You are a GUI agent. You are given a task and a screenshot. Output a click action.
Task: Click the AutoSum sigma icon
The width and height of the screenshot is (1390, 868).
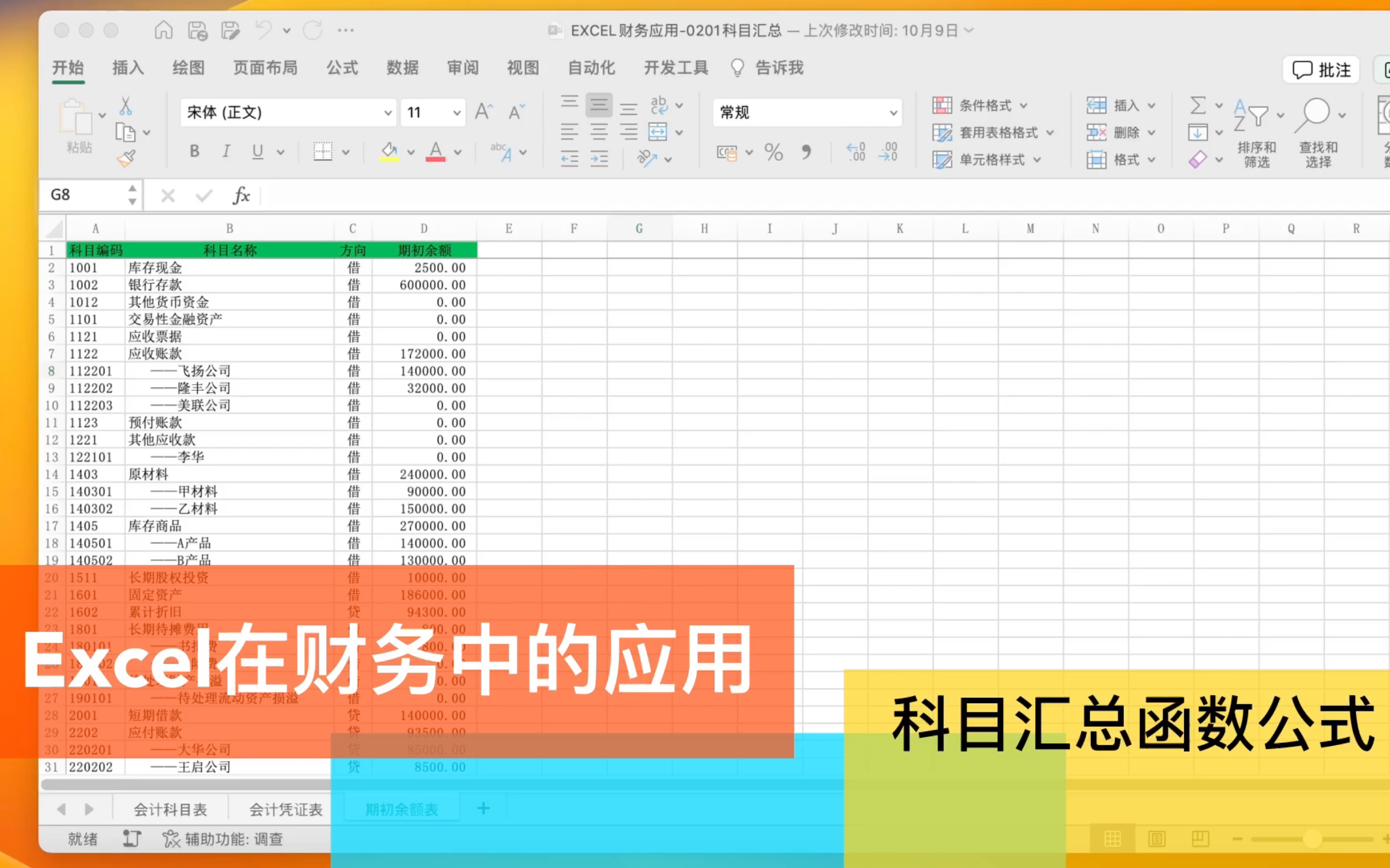tap(1198, 105)
